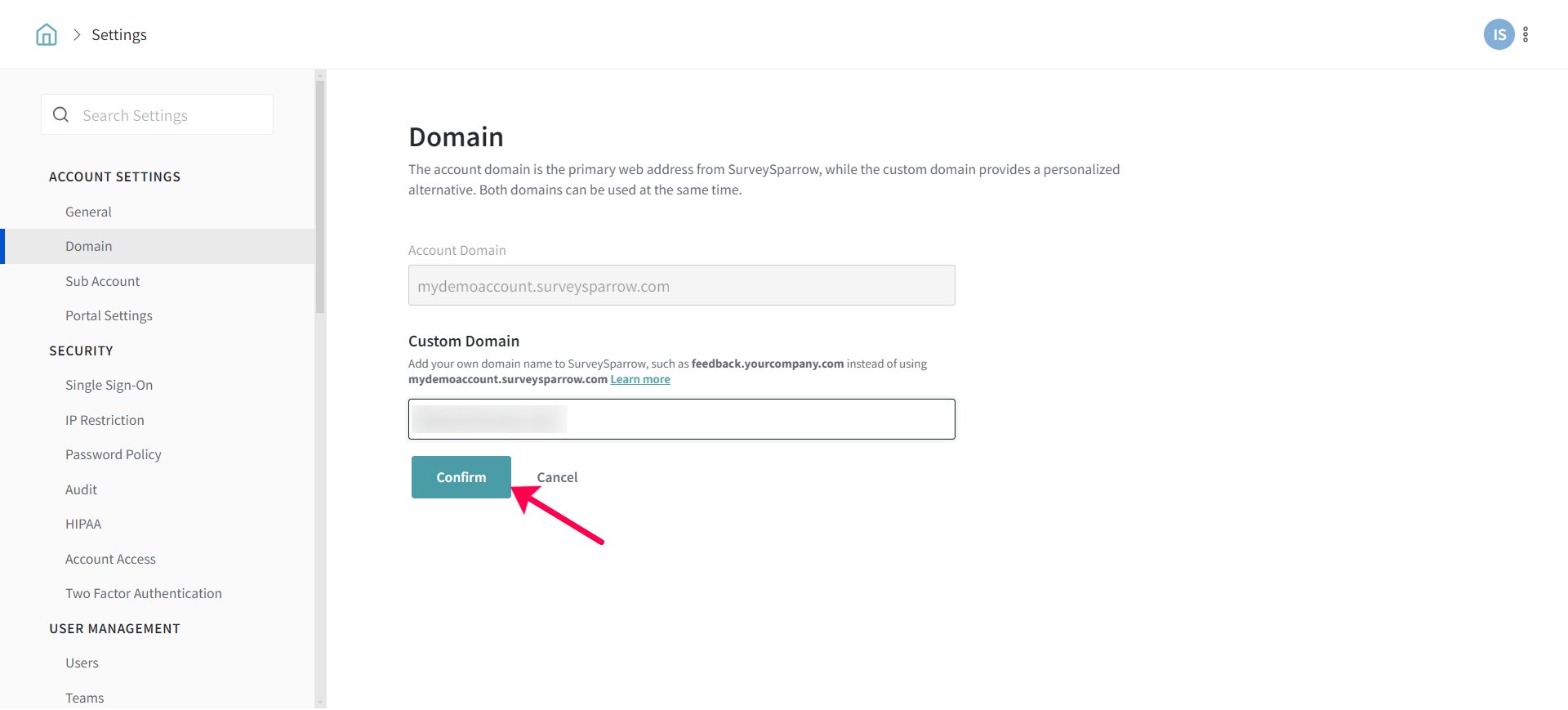
Task: Select Domain in the sidebar
Action: coord(89,246)
